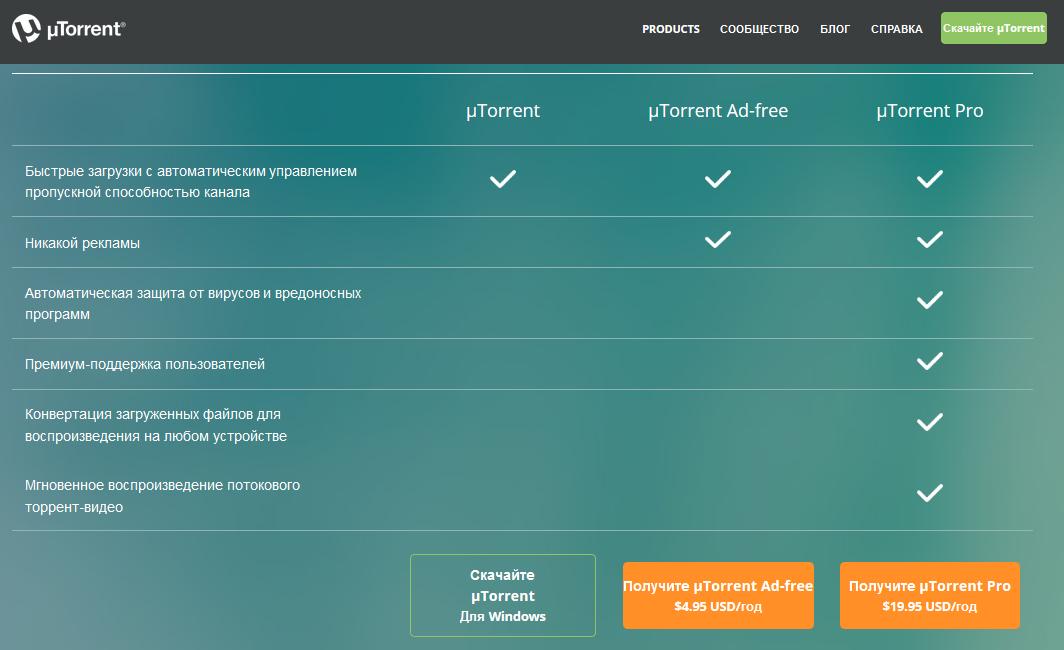Open the СООБЩЕСТВО menu item
Viewport: 1064px width, 650px height.
(x=759, y=29)
